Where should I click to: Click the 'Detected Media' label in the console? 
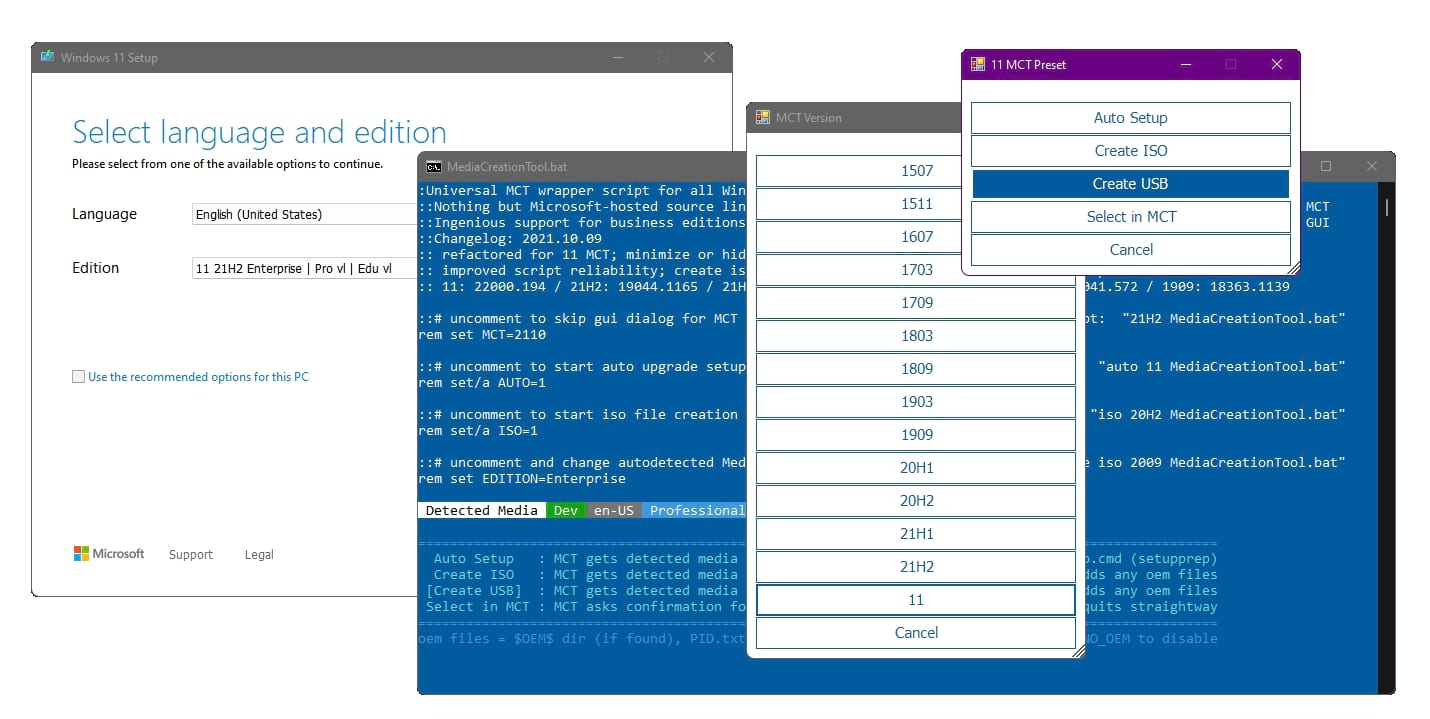(482, 510)
